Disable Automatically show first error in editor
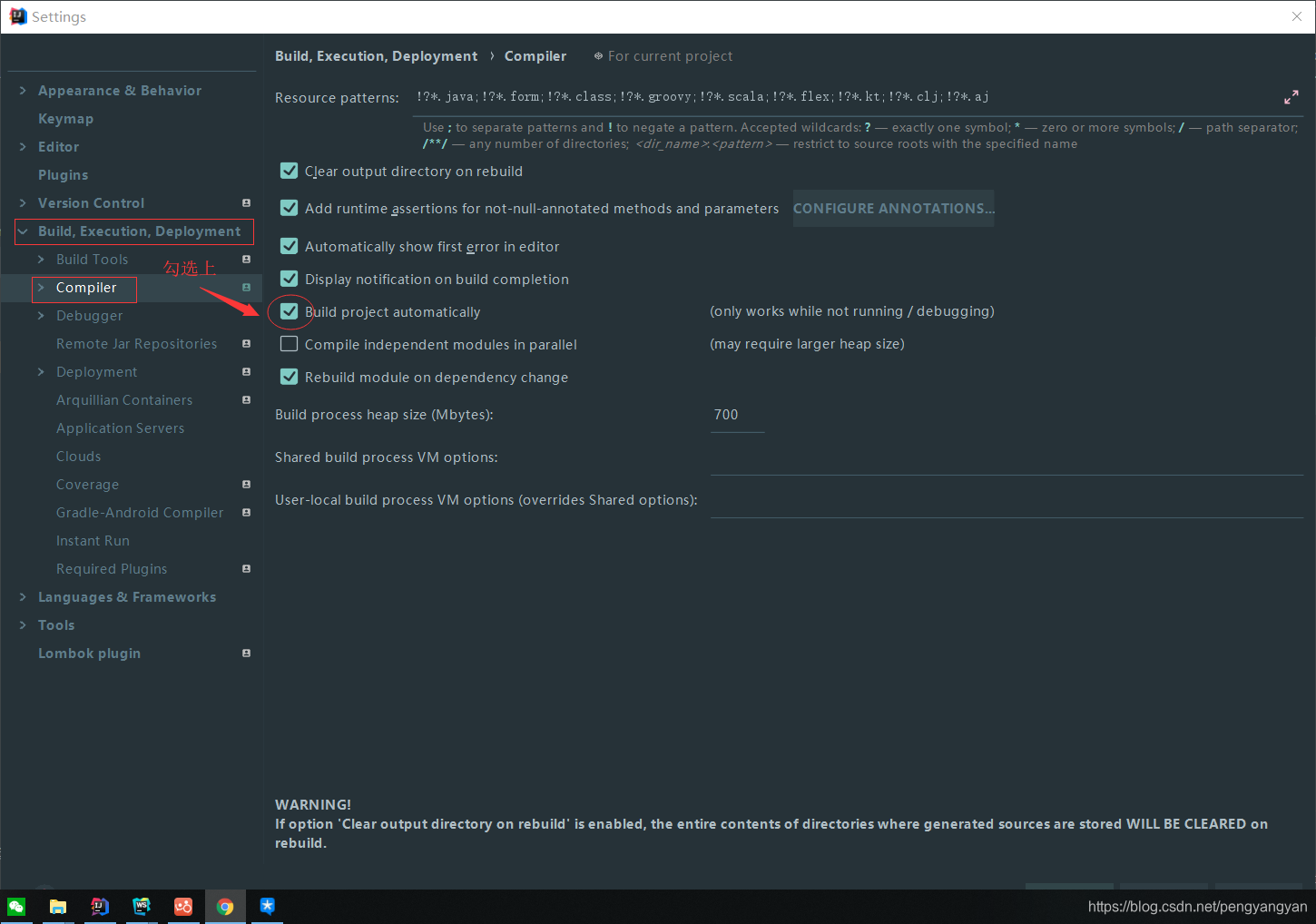The height and width of the screenshot is (924, 1316). [x=290, y=246]
